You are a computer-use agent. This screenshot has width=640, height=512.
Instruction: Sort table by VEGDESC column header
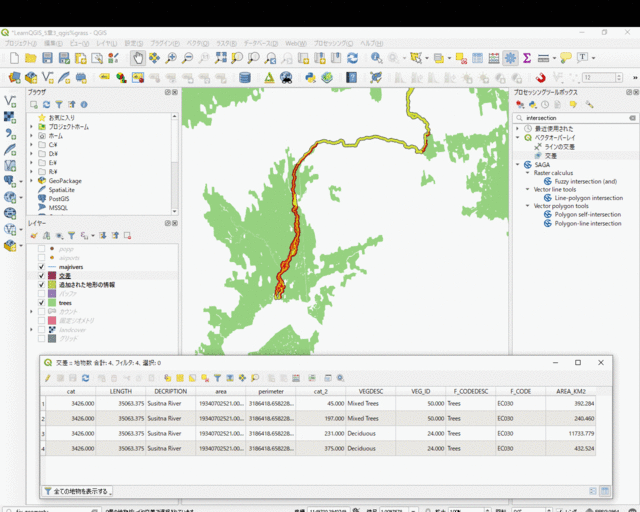tap(371, 391)
